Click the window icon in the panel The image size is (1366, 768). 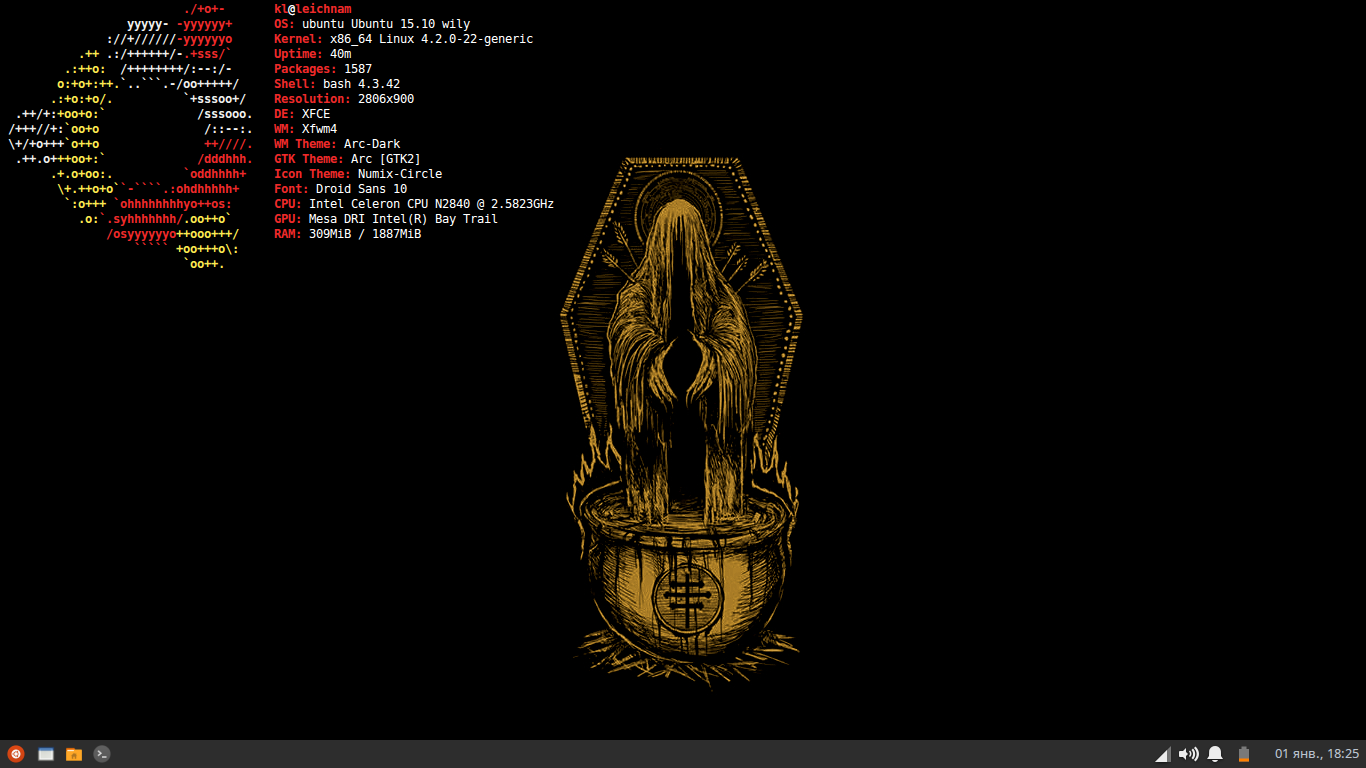[x=45, y=754]
